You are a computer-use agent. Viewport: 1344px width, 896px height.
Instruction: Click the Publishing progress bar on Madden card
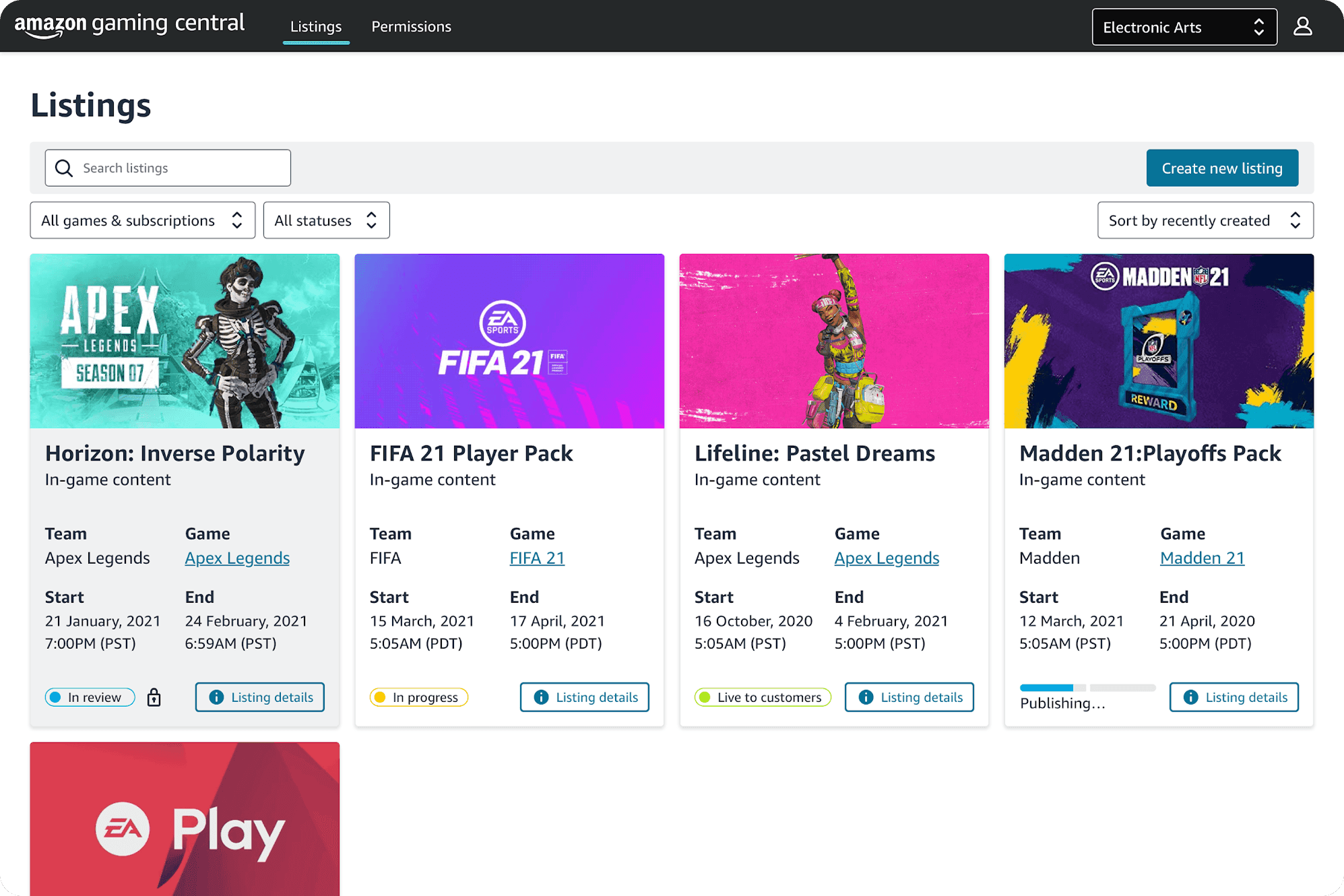(x=1087, y=688)
